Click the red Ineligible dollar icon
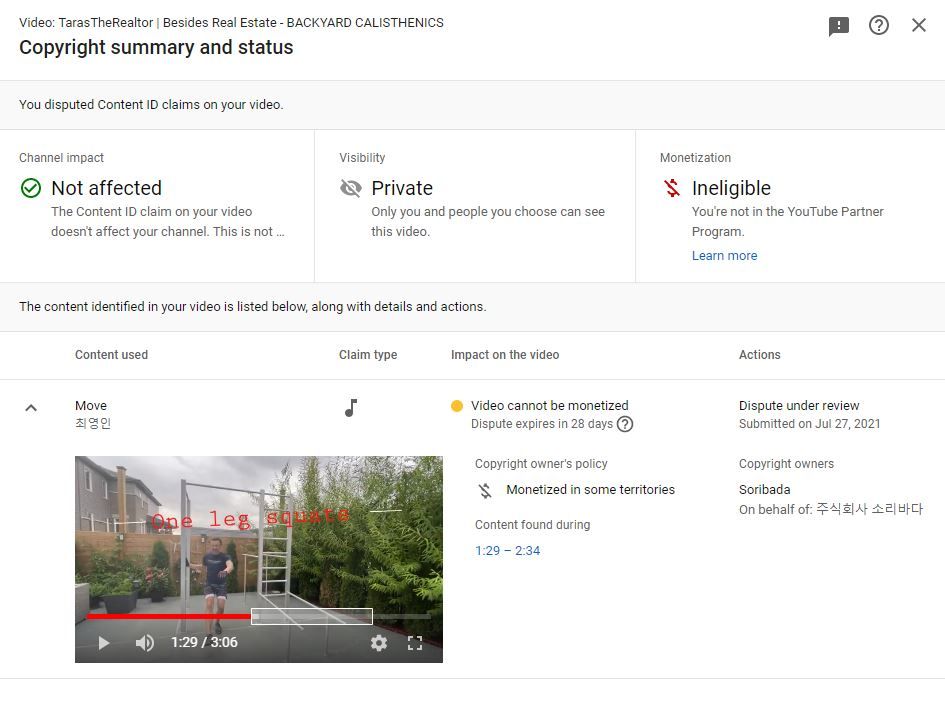 (x=672, y=188)
